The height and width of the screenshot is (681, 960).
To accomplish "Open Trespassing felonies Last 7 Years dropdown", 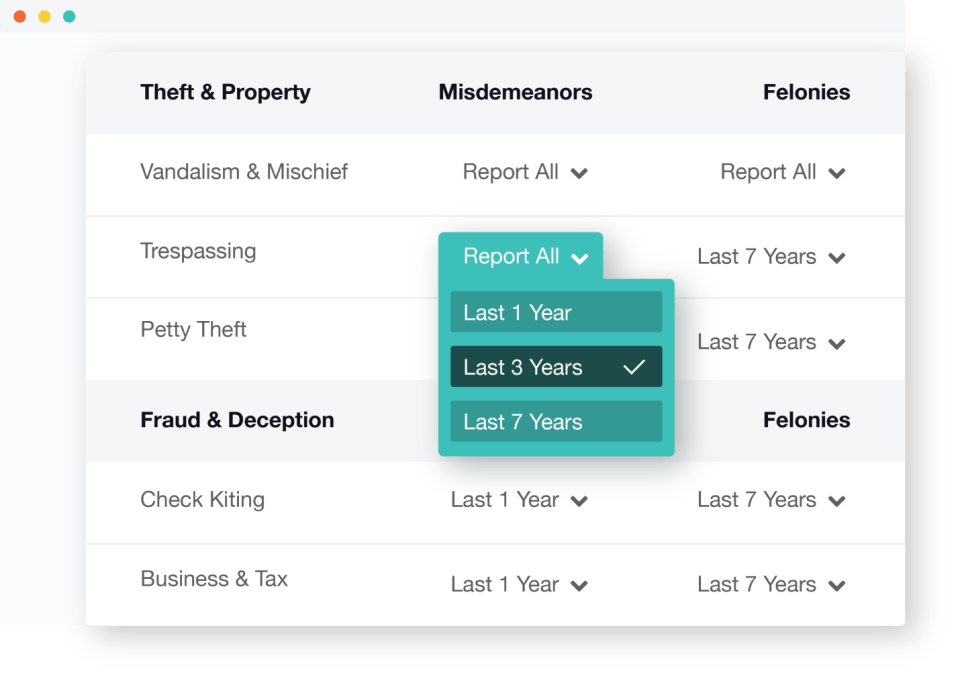I will 771,257.
